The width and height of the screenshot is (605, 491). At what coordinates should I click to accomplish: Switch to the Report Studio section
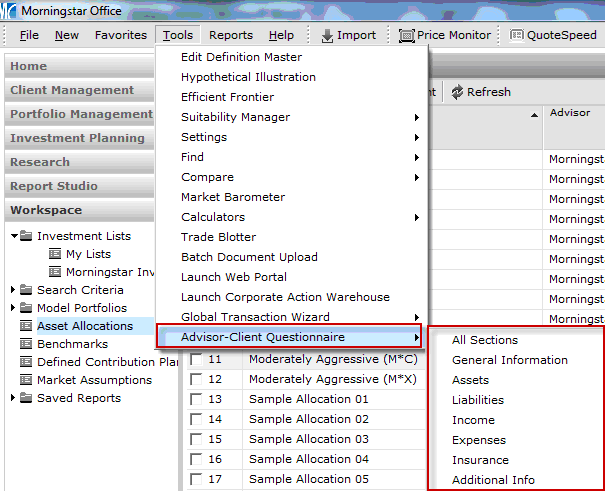[54, 186]
